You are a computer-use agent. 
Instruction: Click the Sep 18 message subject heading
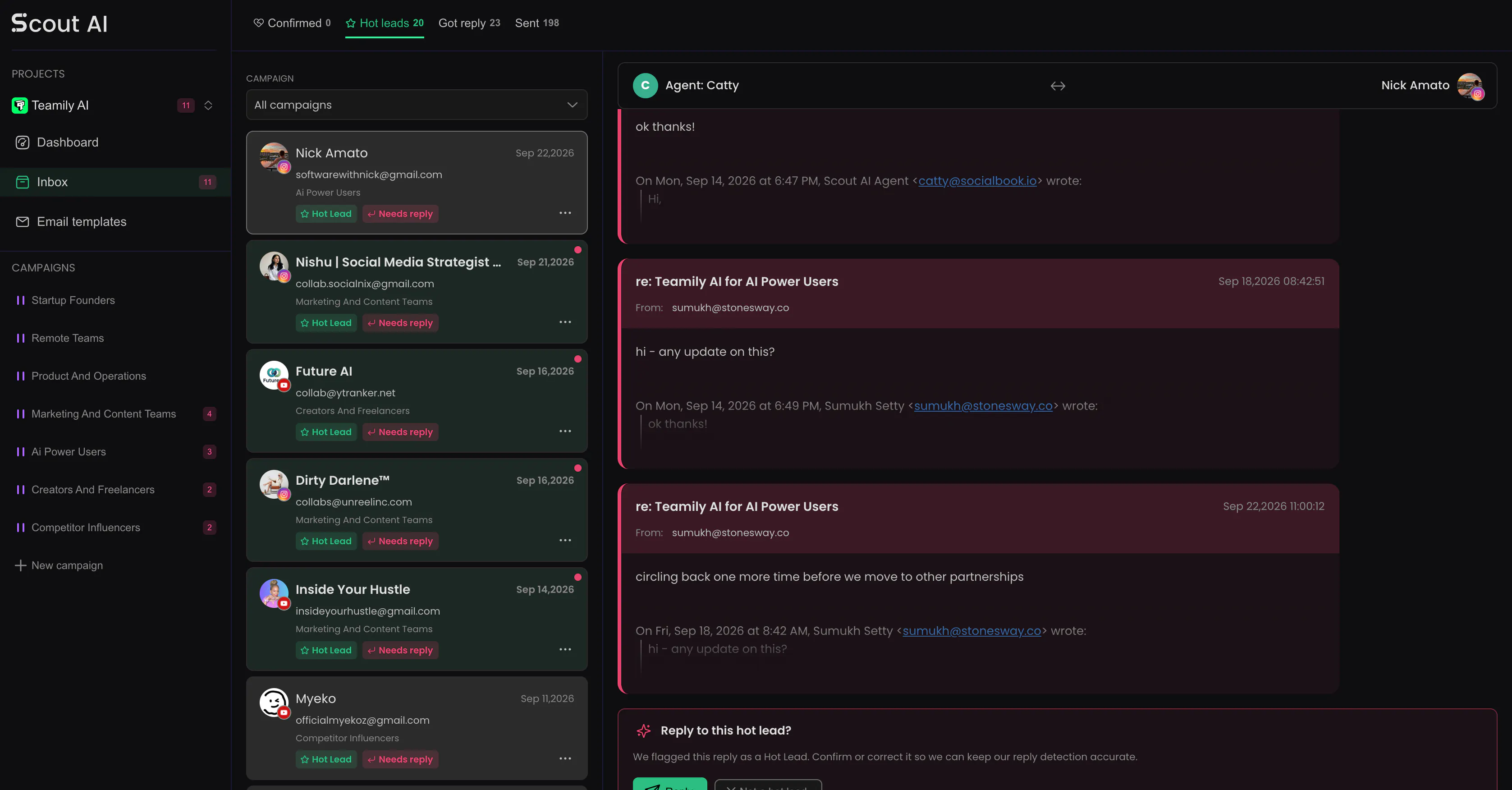point(737,282)
